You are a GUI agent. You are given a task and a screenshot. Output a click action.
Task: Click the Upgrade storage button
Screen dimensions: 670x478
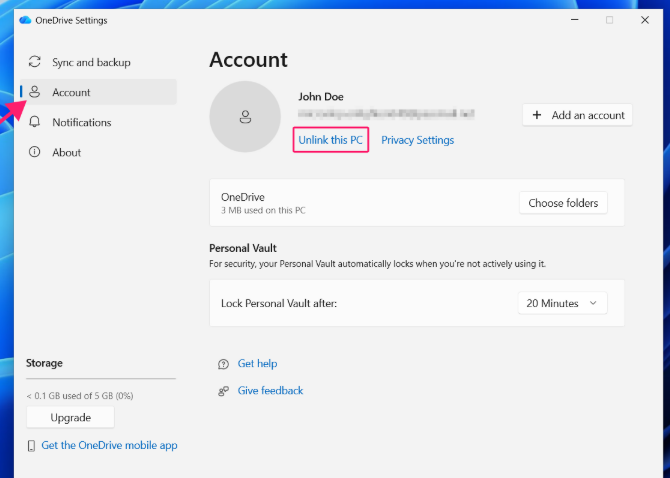(71, 417)
